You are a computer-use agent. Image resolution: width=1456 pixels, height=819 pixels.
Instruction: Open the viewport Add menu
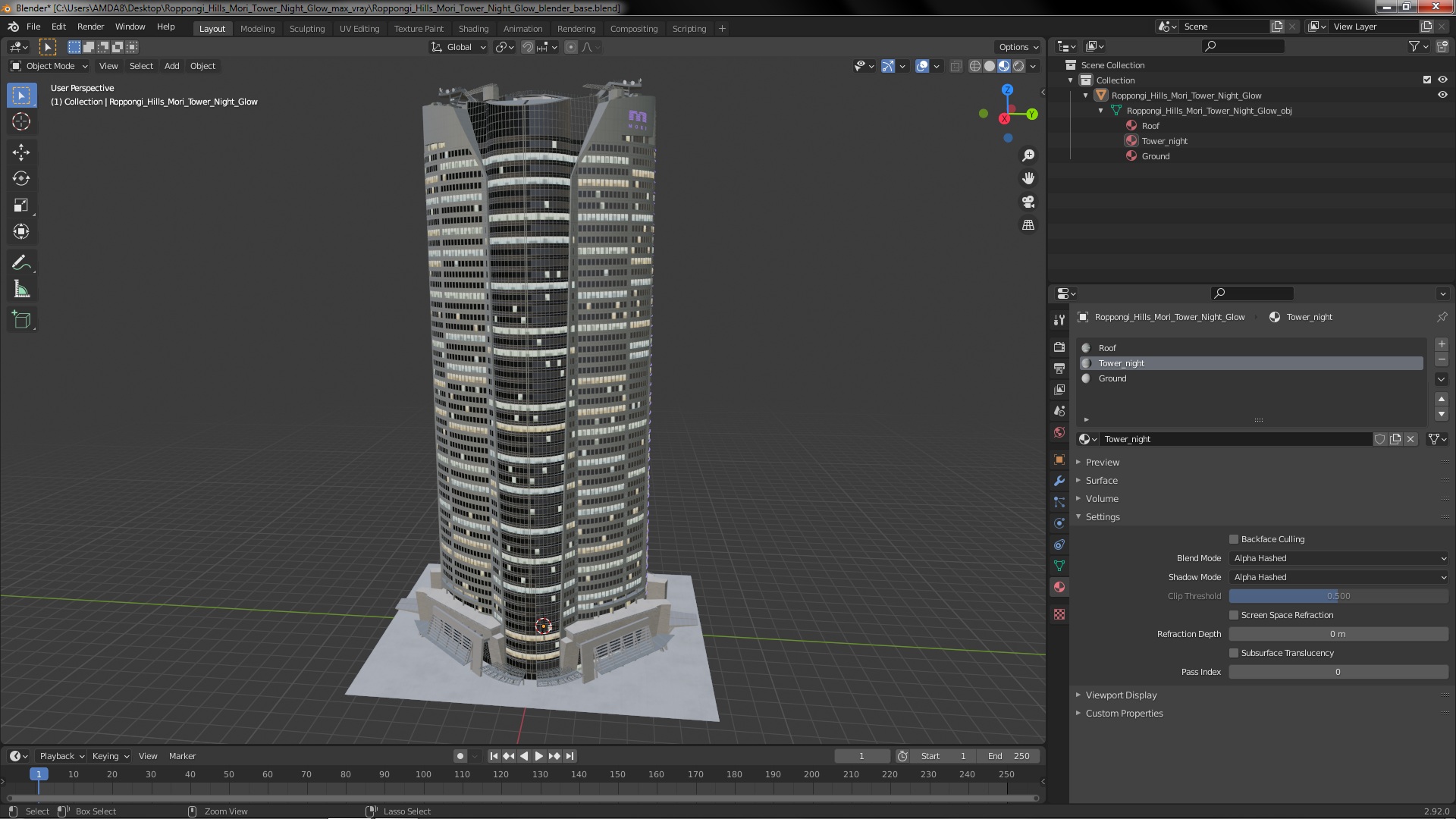coord(172,66)
